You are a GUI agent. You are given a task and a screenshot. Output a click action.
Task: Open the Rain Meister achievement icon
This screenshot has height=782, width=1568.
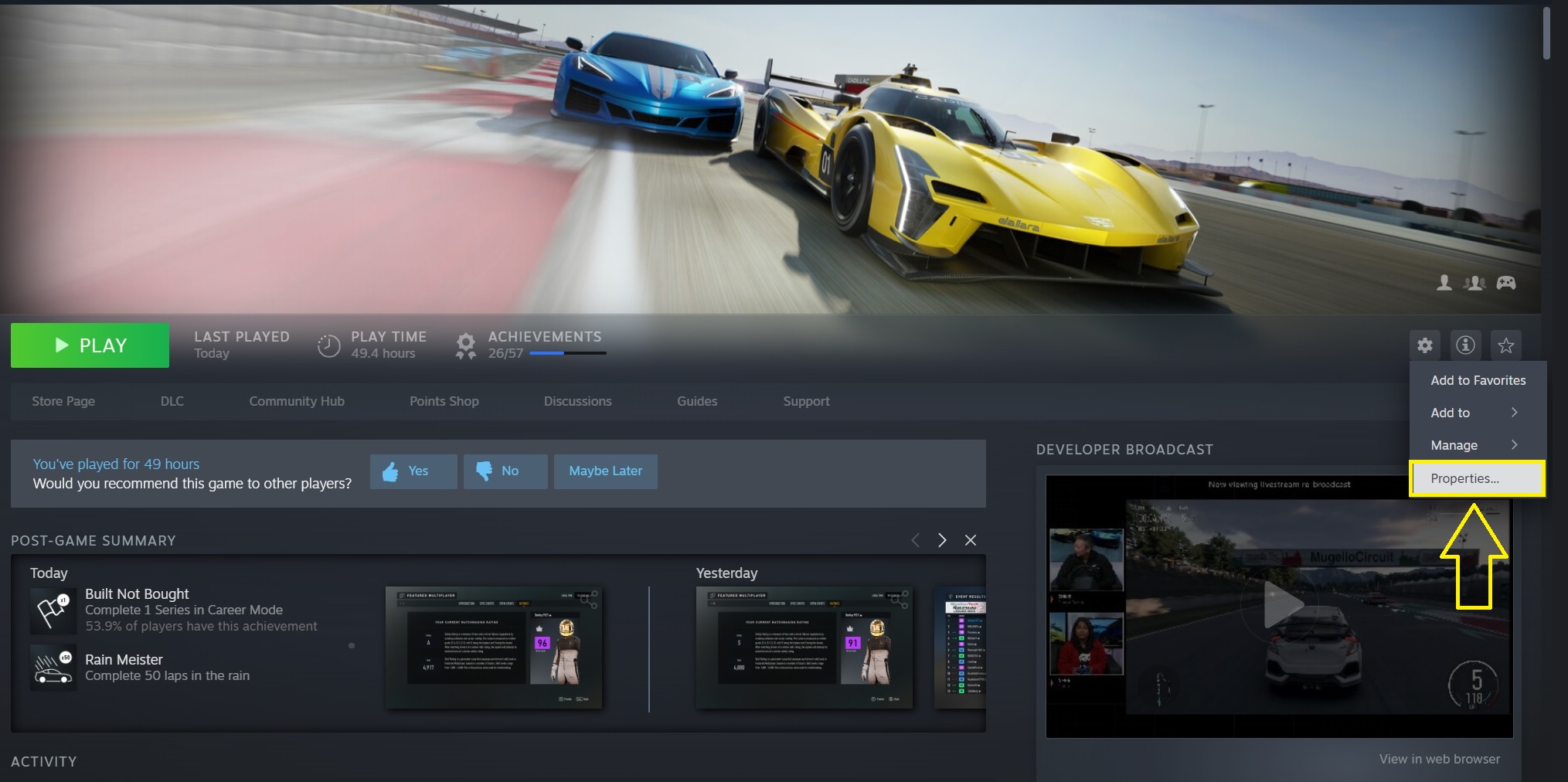pyautogui.click(x=53, y=668)
